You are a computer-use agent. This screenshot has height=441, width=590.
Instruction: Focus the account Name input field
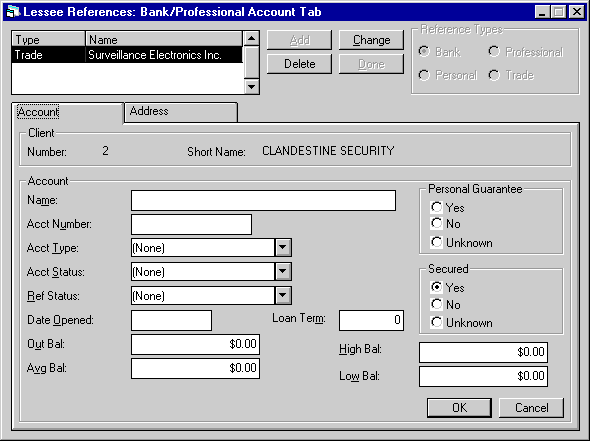pos(263,200)
